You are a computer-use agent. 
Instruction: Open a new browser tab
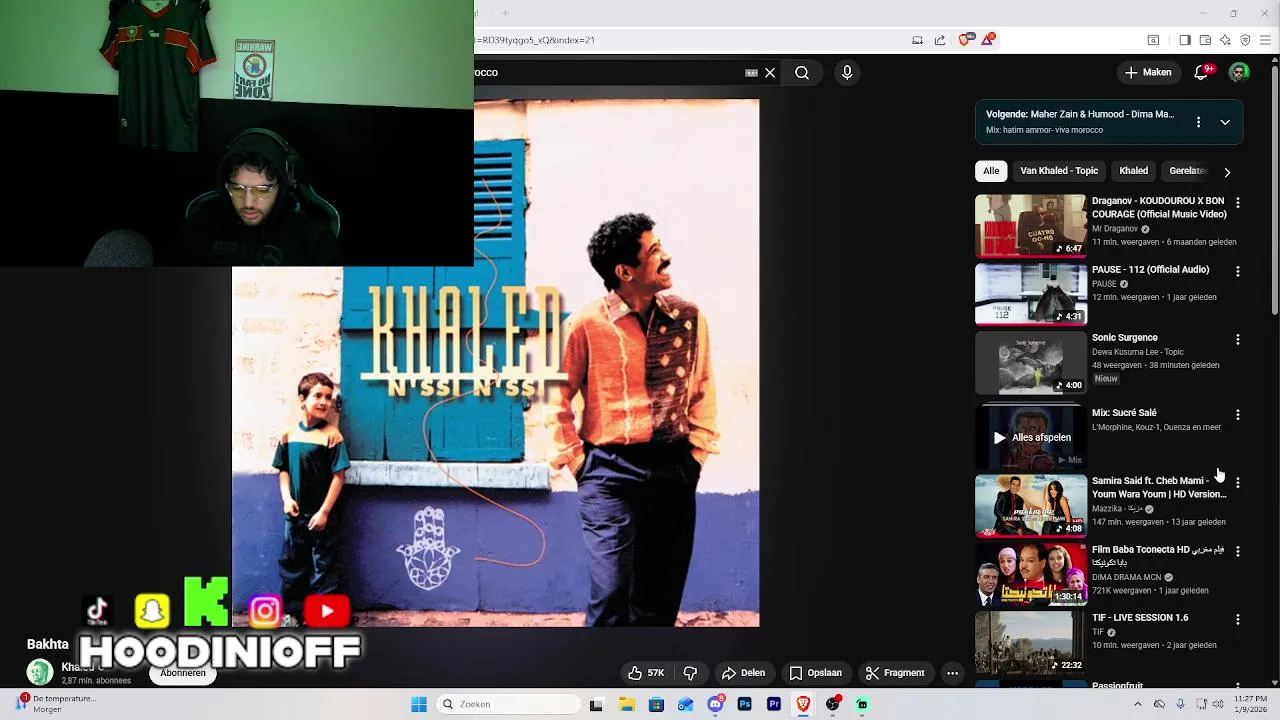point(505,13)
